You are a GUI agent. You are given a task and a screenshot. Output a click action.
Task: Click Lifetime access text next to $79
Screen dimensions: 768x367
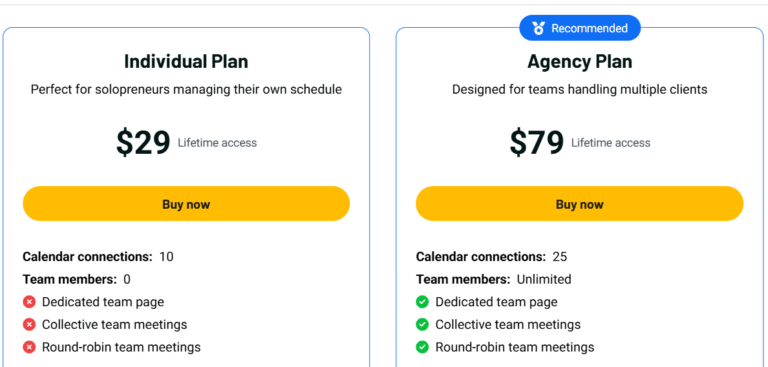tap(611, 143)
